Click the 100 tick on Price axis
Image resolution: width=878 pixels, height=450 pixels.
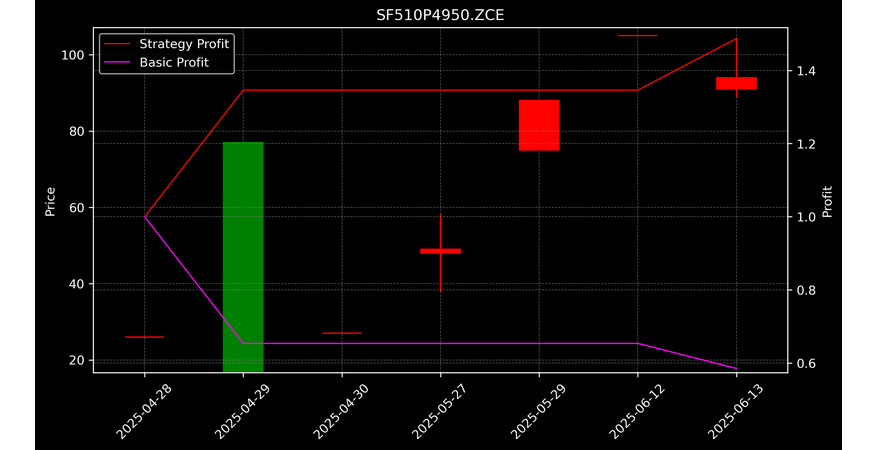coord(73,55)
